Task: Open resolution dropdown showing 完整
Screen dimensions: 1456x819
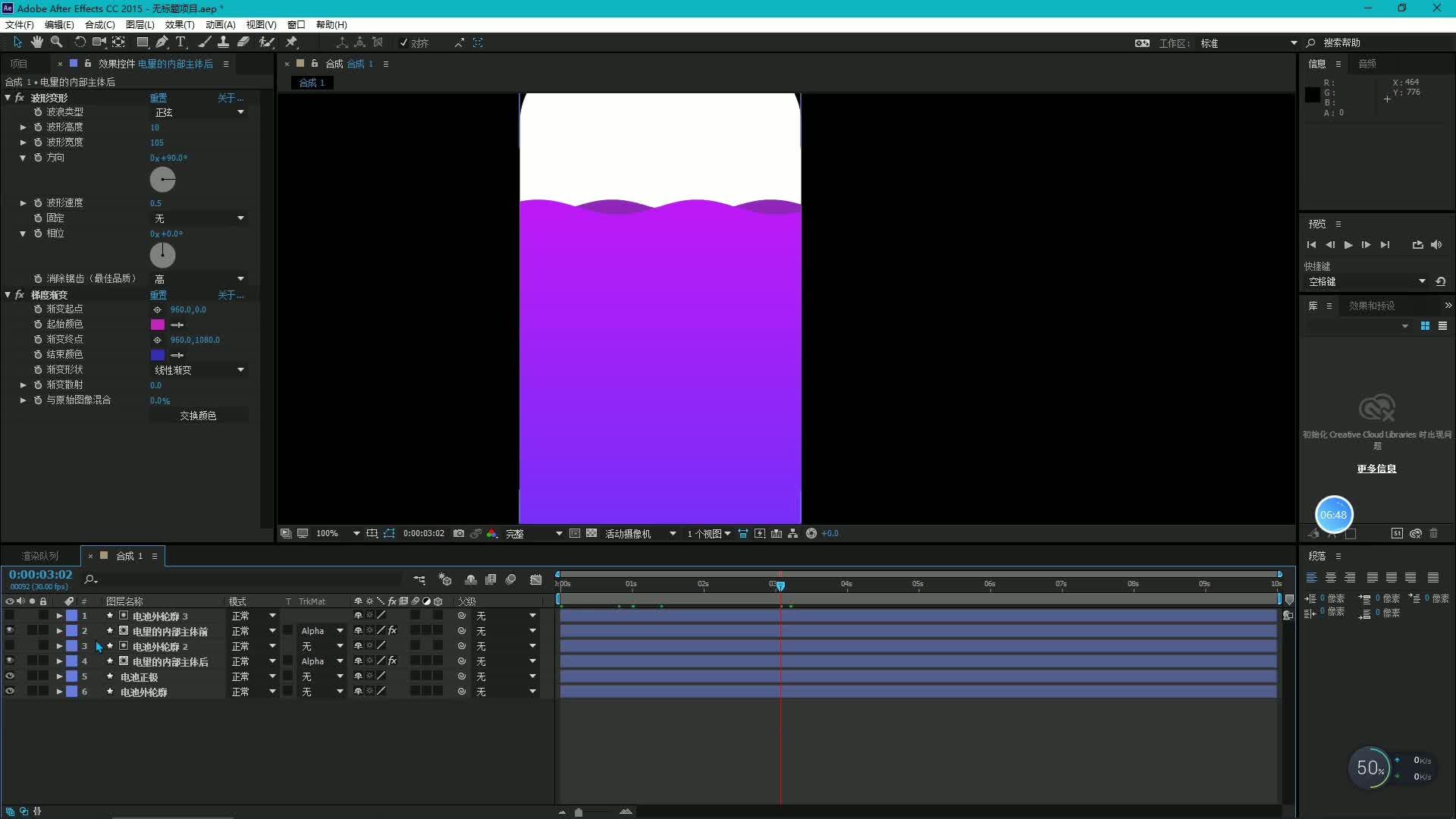Action: 534,534
